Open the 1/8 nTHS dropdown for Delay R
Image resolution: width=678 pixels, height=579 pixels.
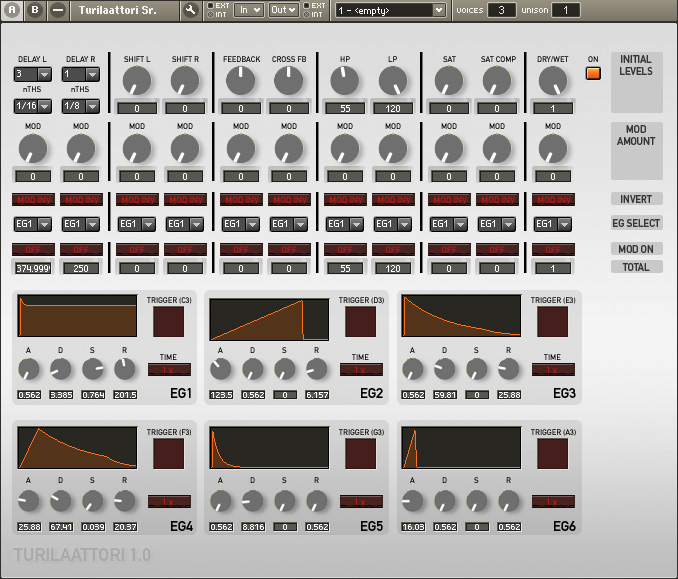point(81,105)
